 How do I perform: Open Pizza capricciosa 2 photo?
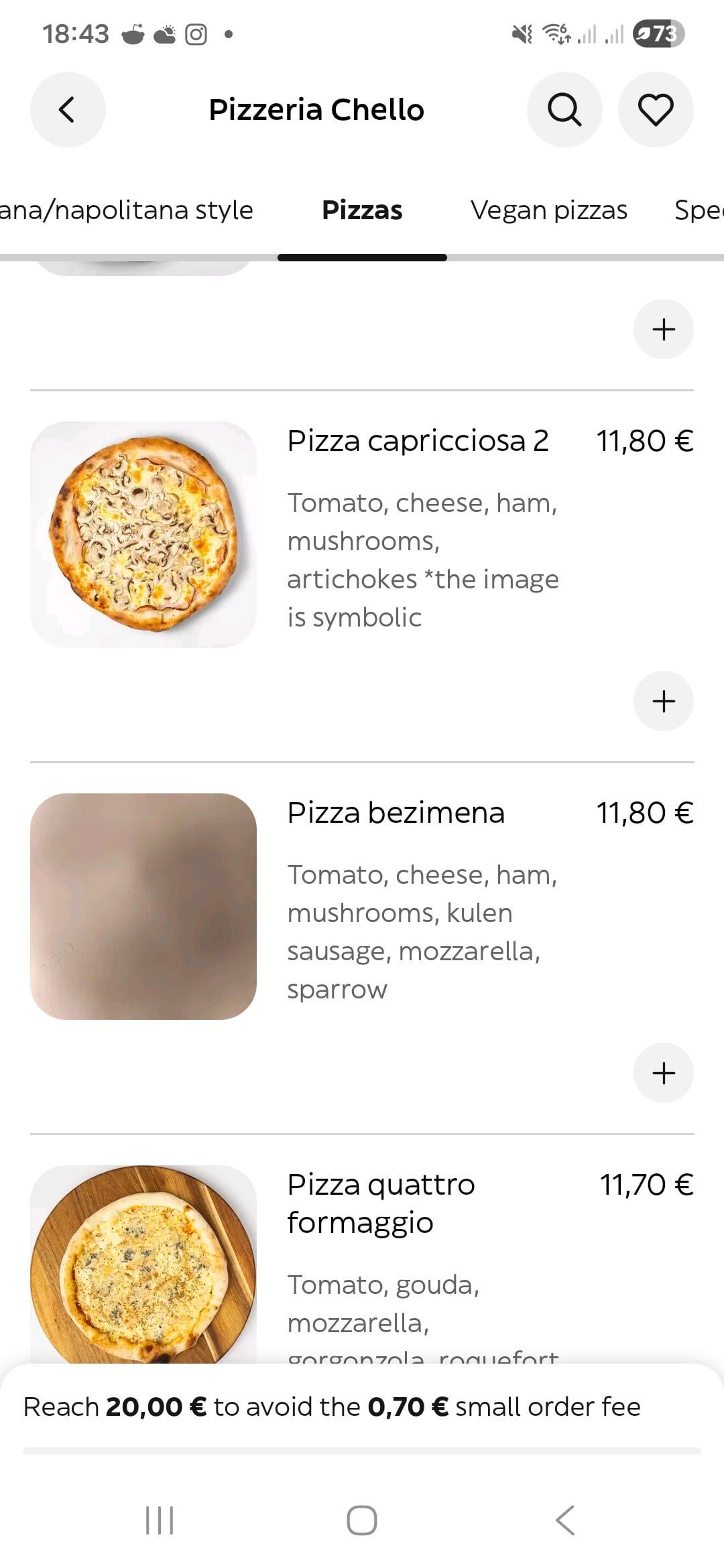143,534
